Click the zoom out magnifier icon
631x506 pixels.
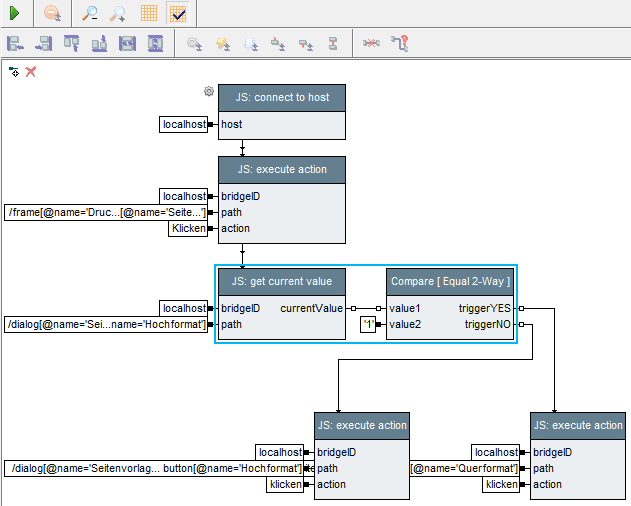(90, 13)
